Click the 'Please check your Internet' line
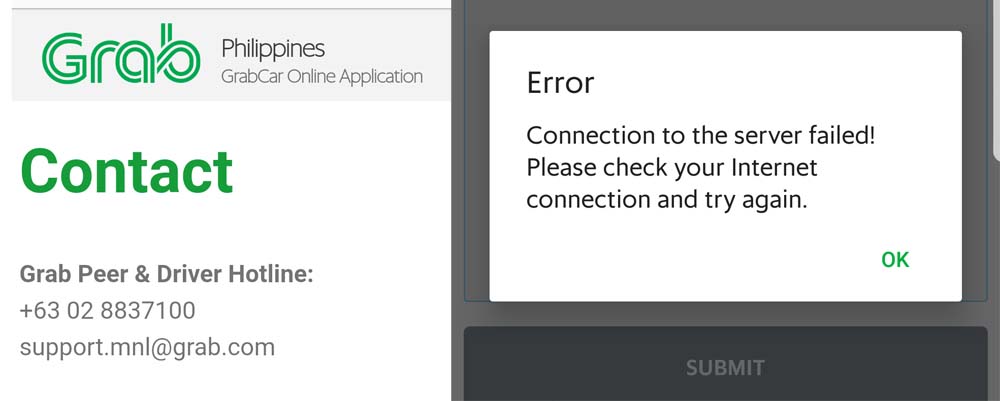 coord(672,167)
